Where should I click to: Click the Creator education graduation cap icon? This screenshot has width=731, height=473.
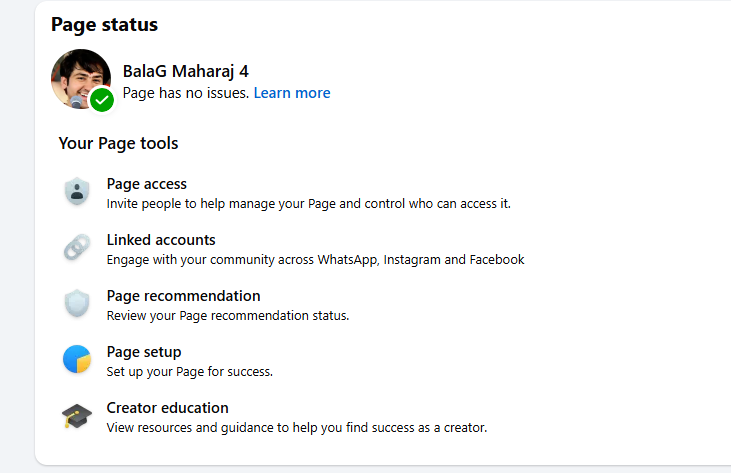(x=77, y=416)
